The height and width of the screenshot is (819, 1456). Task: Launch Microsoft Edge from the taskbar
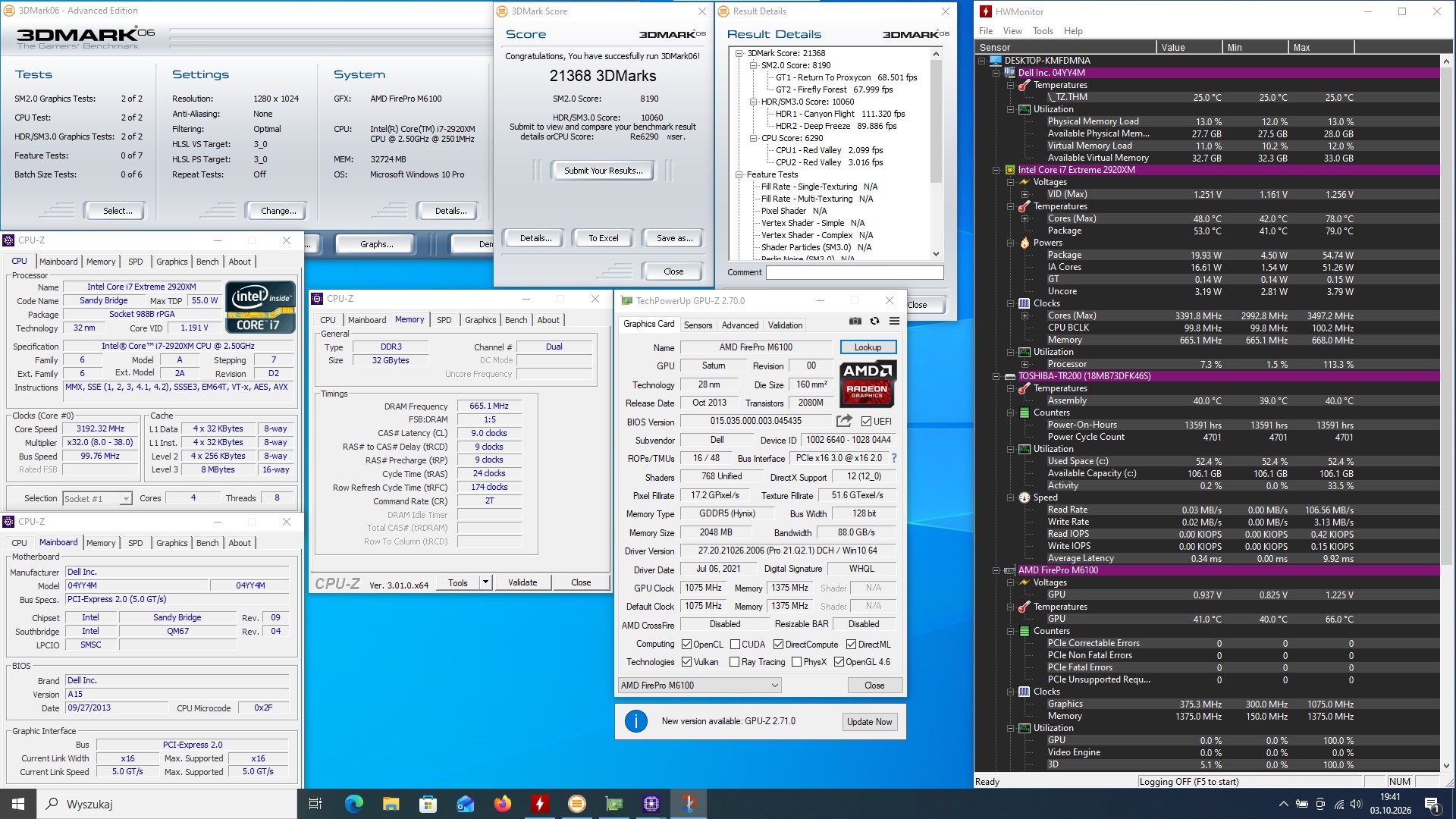pyautogui.click(x=354, y=804)
